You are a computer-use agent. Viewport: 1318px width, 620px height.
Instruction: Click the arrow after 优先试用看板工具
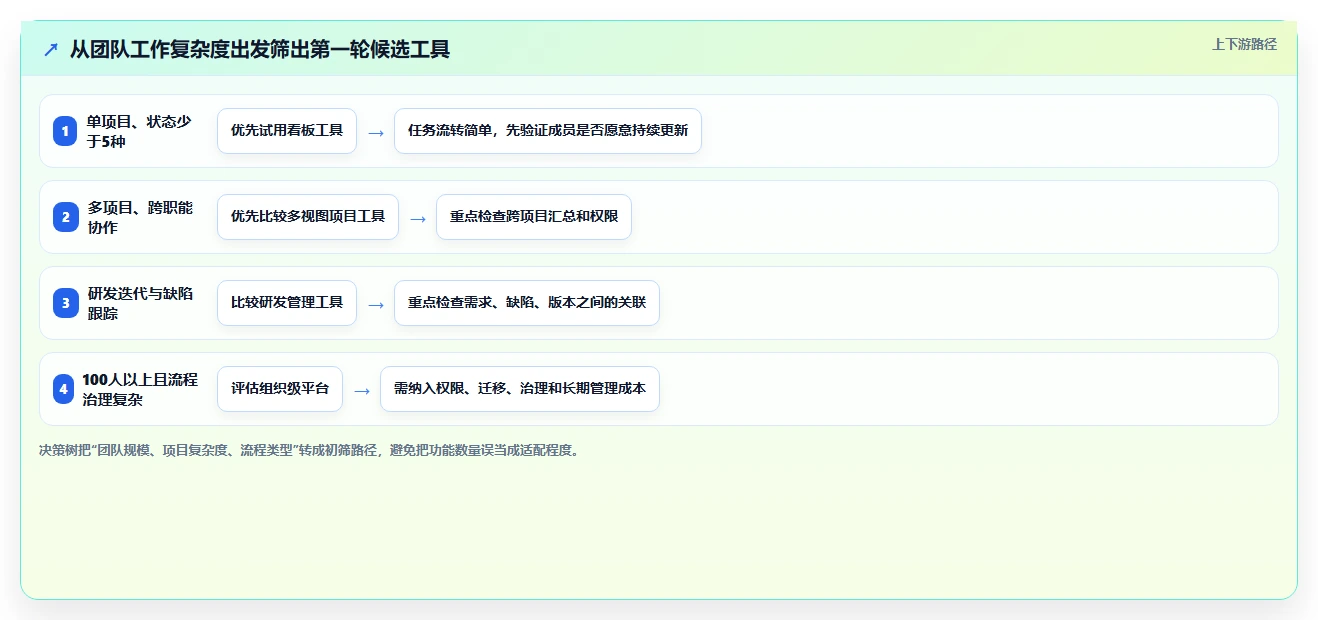[x=376, y=132]
